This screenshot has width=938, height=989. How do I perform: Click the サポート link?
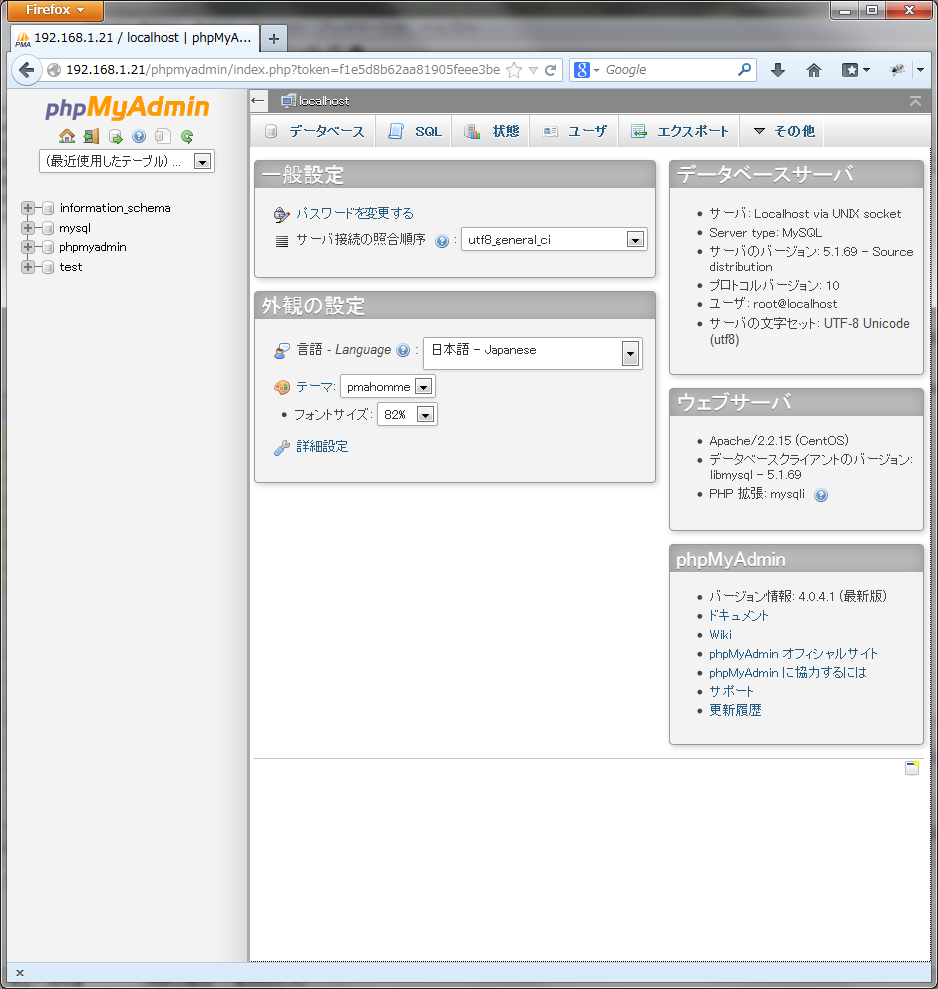tap(731, 691)
